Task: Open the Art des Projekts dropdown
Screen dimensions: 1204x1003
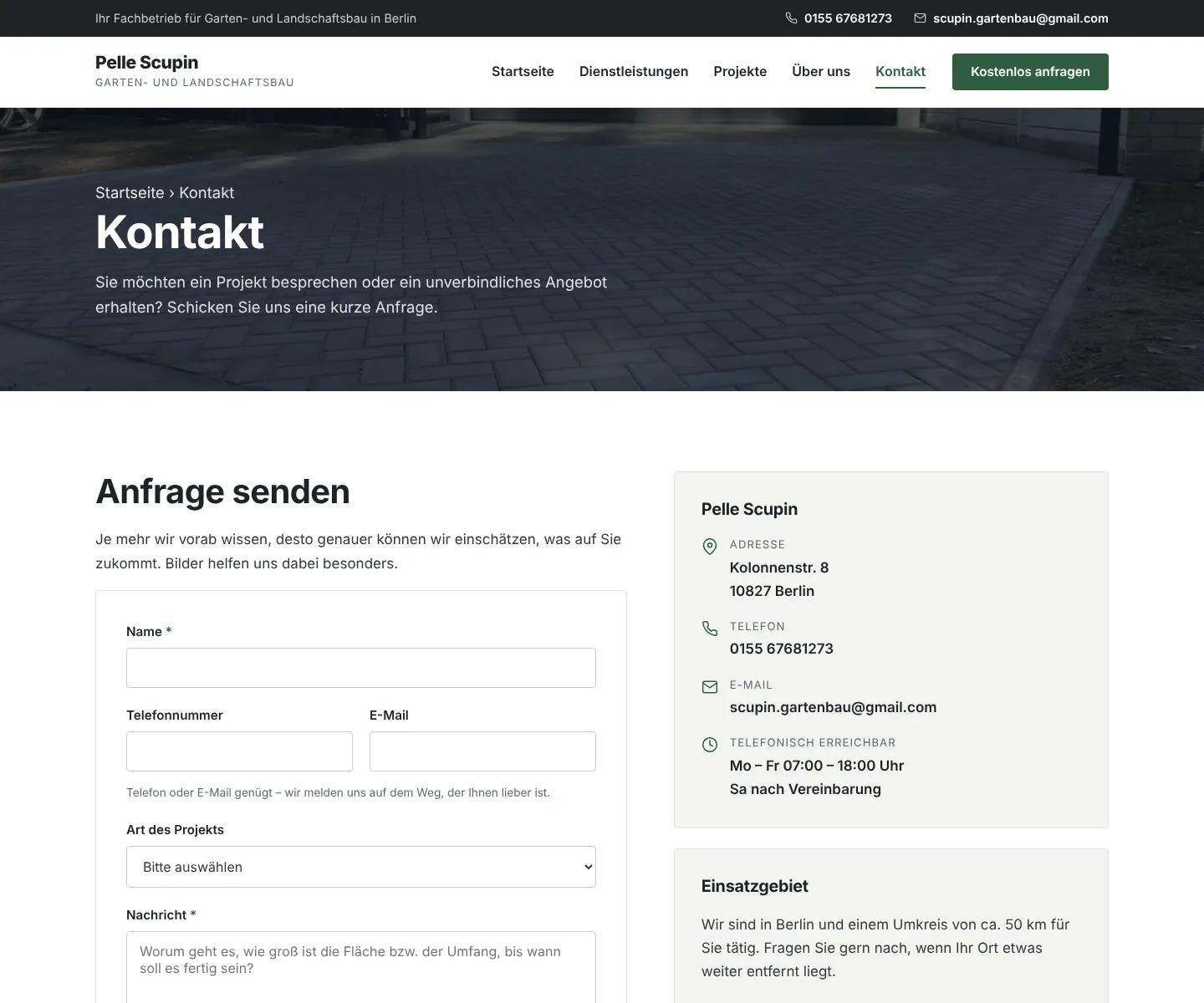Action: click(361, 867)
